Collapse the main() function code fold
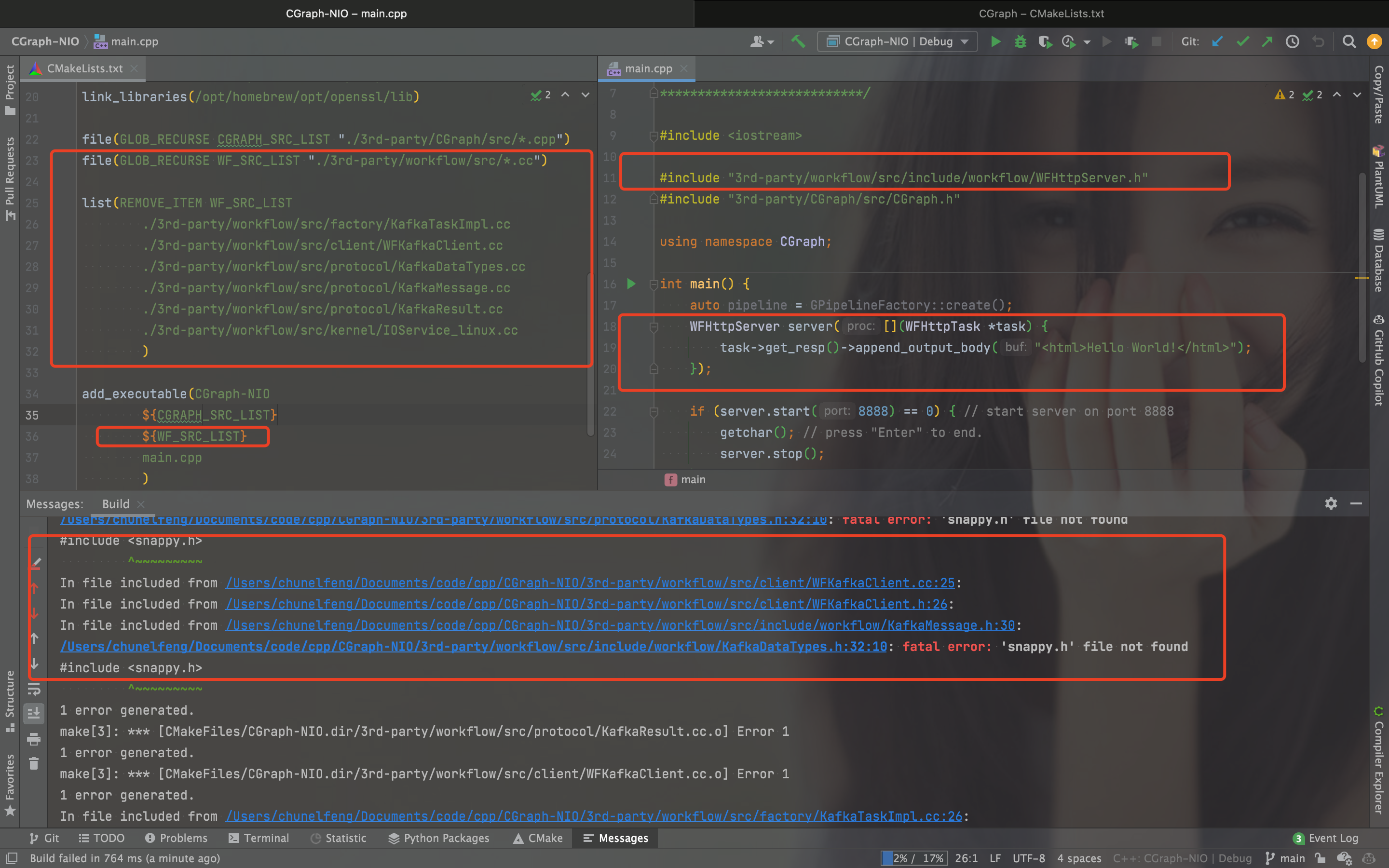The height and width of the screenshot is (868, 1389). coord(654,284)
